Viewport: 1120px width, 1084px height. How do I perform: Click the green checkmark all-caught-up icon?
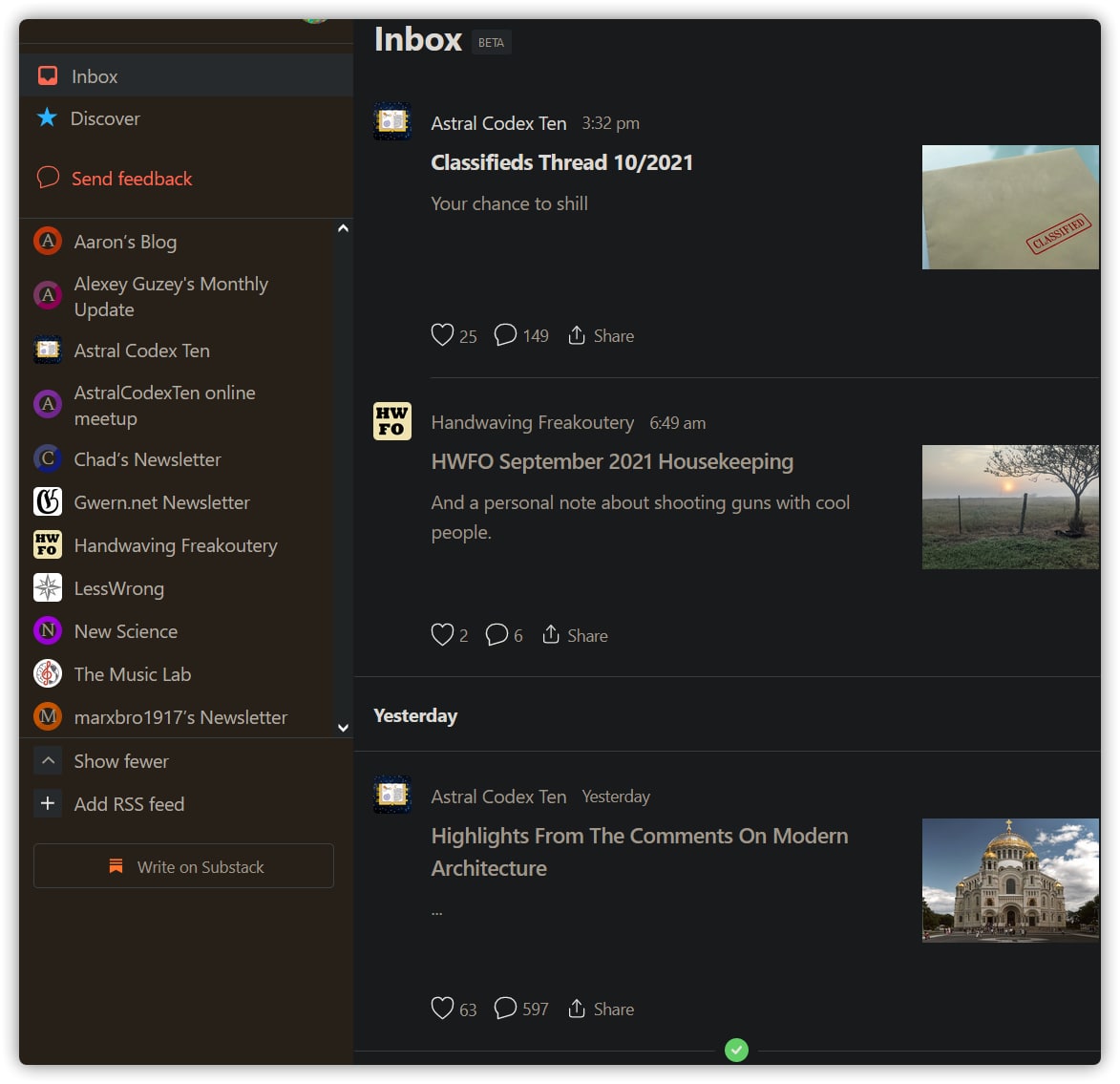click(736, 1050)
